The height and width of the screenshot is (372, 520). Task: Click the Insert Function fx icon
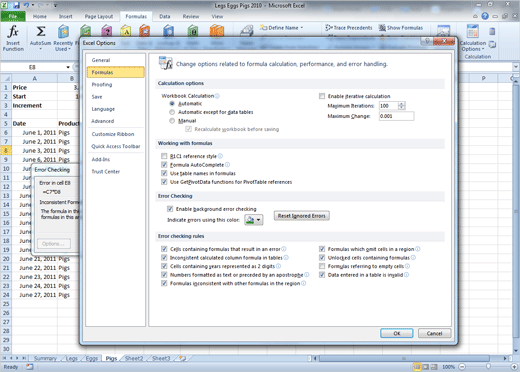pyautogui.click(x=13, y=32)
